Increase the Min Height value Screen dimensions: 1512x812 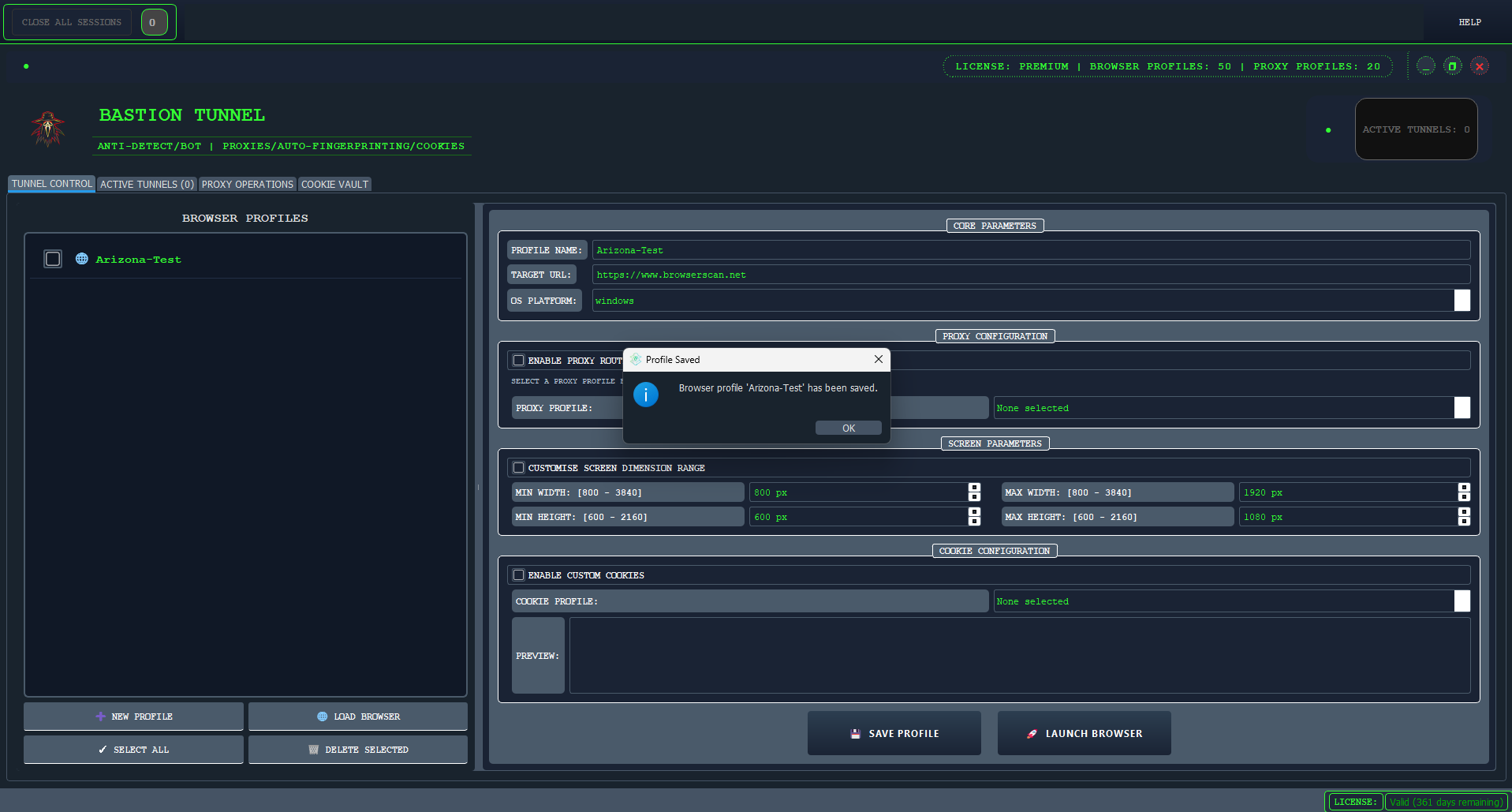coord(974,512)
